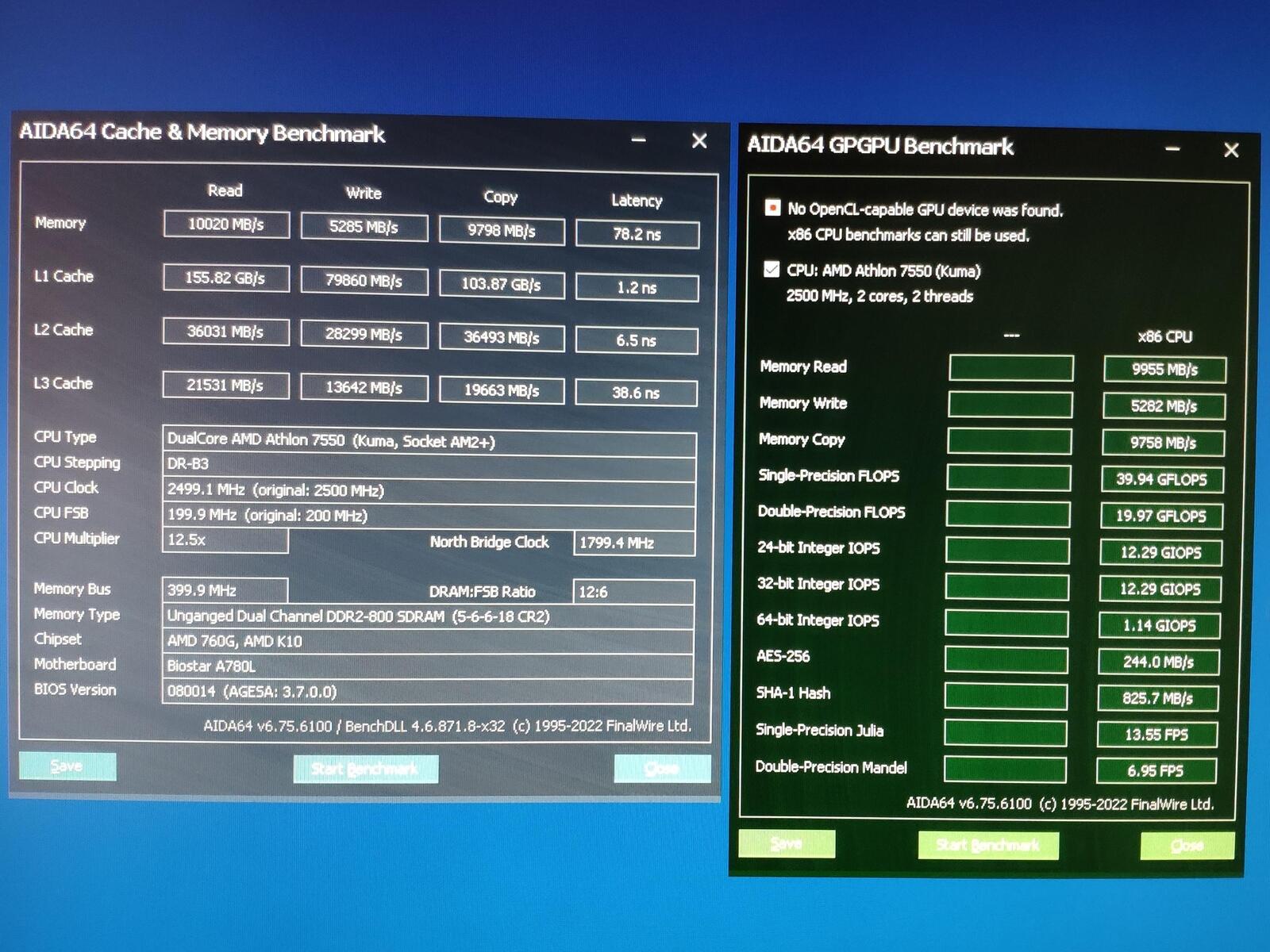Select the Memory Latency value 78.2 ns
The width and height of the screenshot is (1270, 952).
point(637,234)
